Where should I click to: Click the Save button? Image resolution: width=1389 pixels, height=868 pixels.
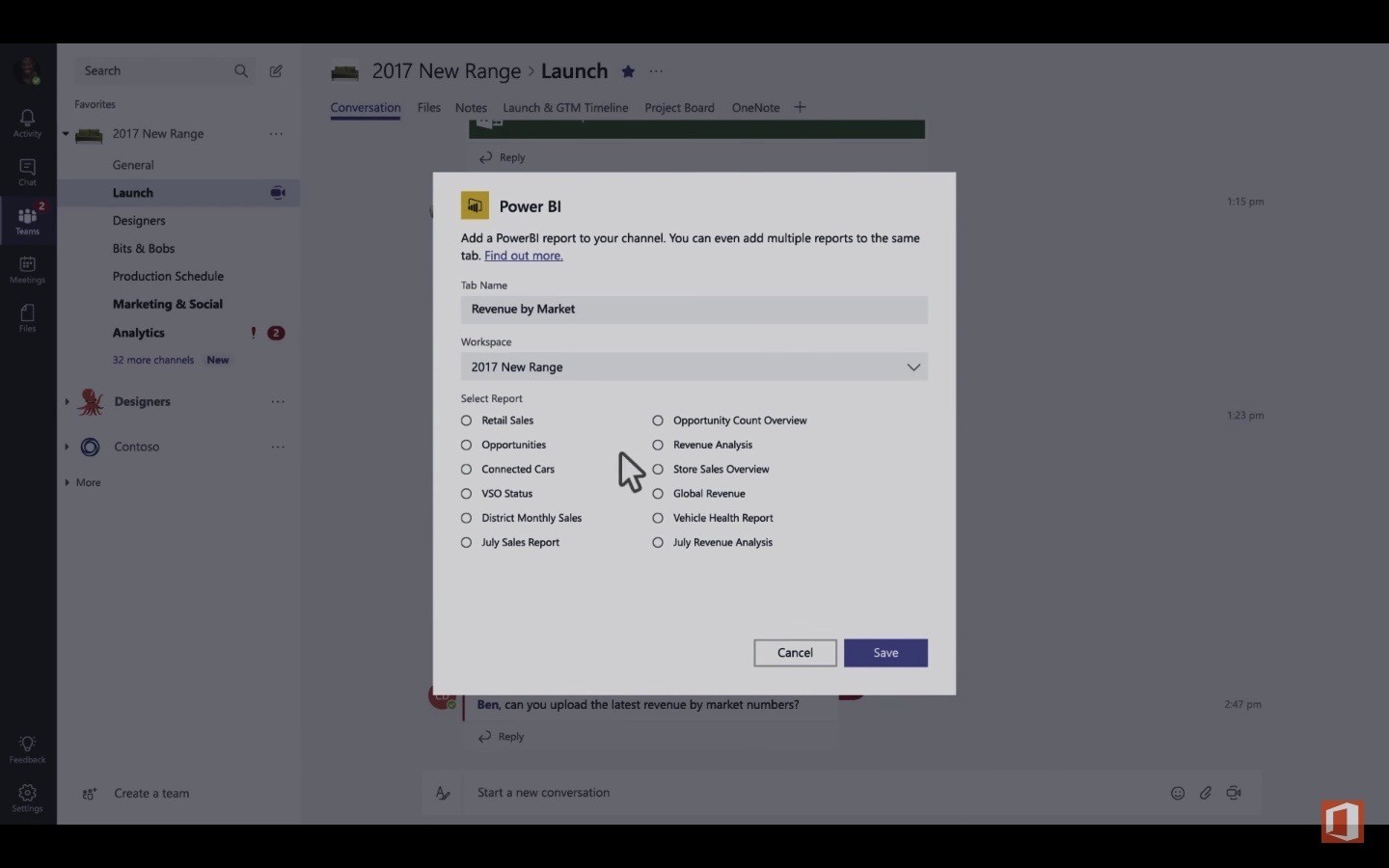coord(885,653)
